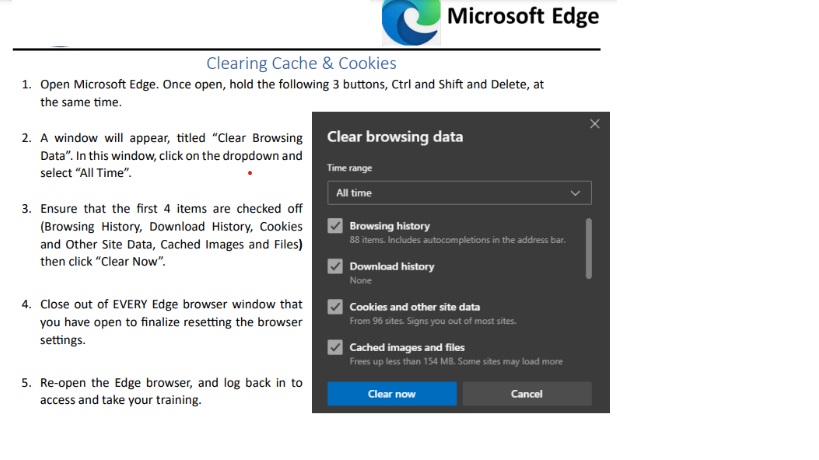Close the Clear browsing data dialog
The width and height of the screenshot is (819, 460).
[x=594, y=124]
